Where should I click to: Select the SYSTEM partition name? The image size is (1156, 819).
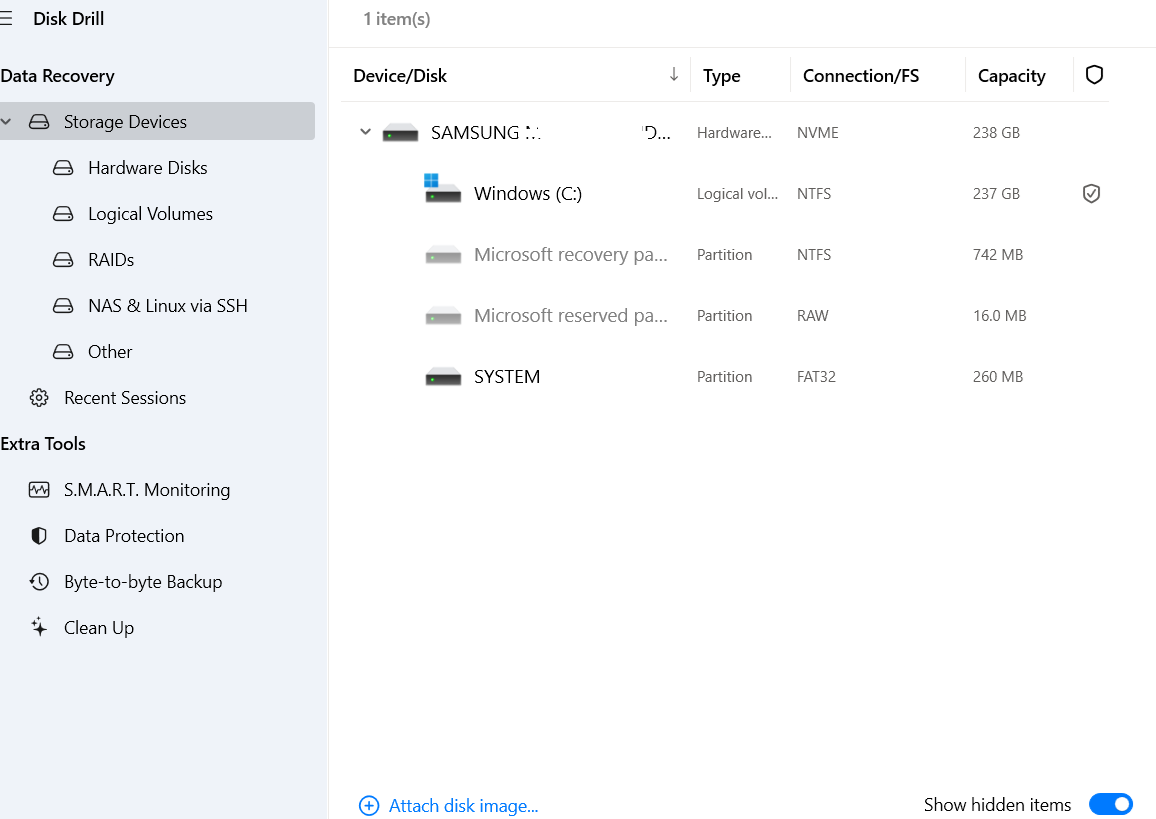tap(506, 377)
